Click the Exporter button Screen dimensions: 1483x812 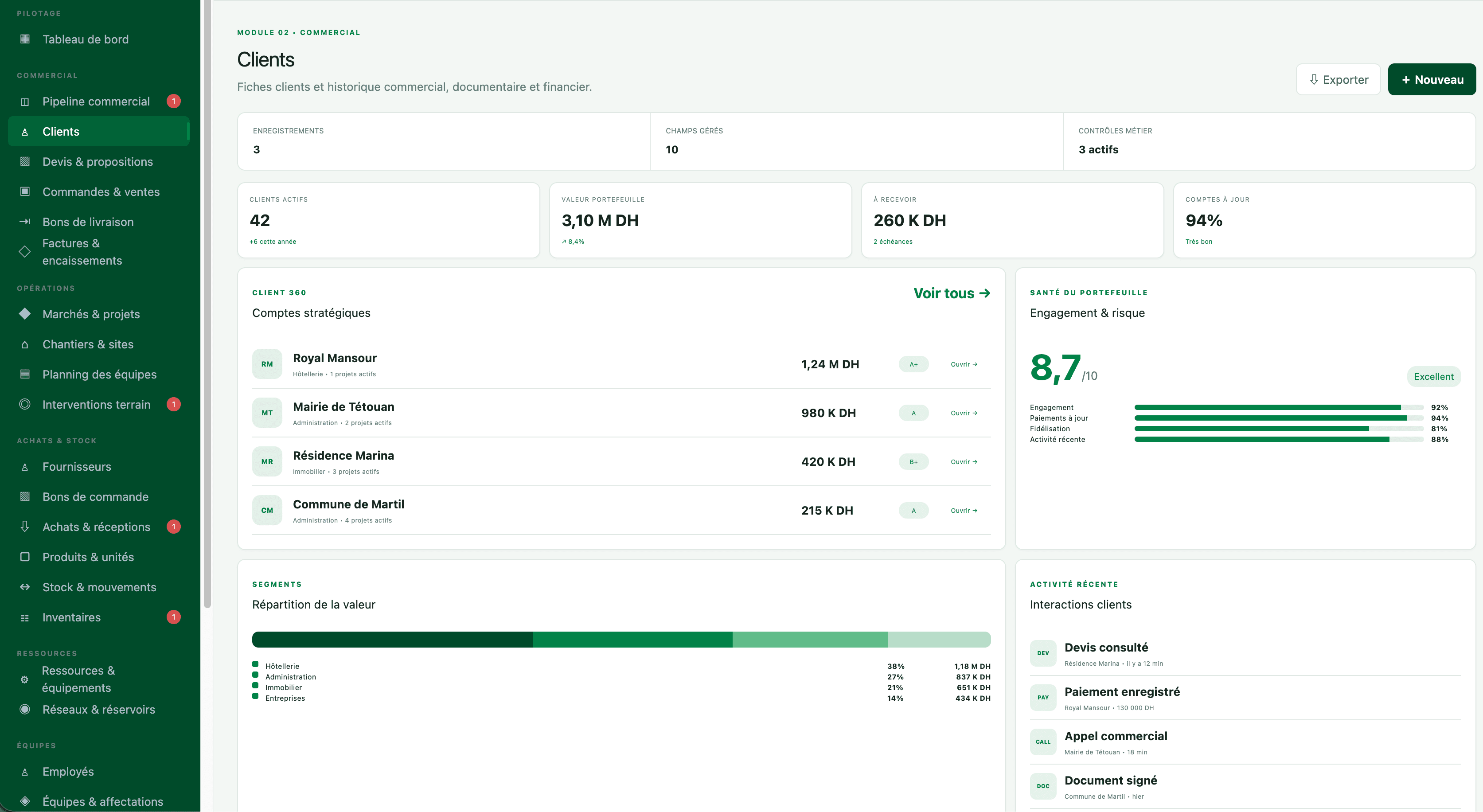tap(1338, 79)
